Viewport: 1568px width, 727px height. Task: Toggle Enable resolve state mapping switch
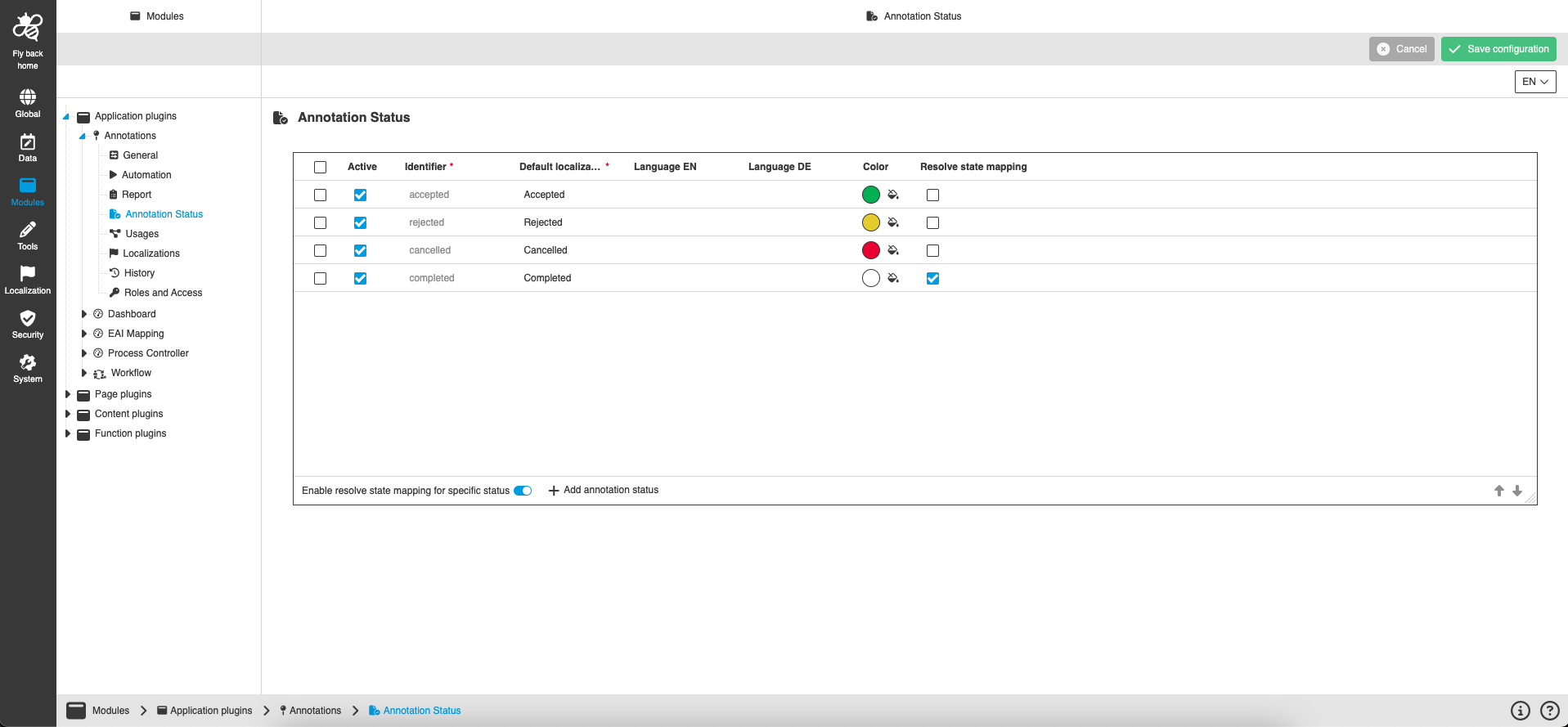point(523,491)
